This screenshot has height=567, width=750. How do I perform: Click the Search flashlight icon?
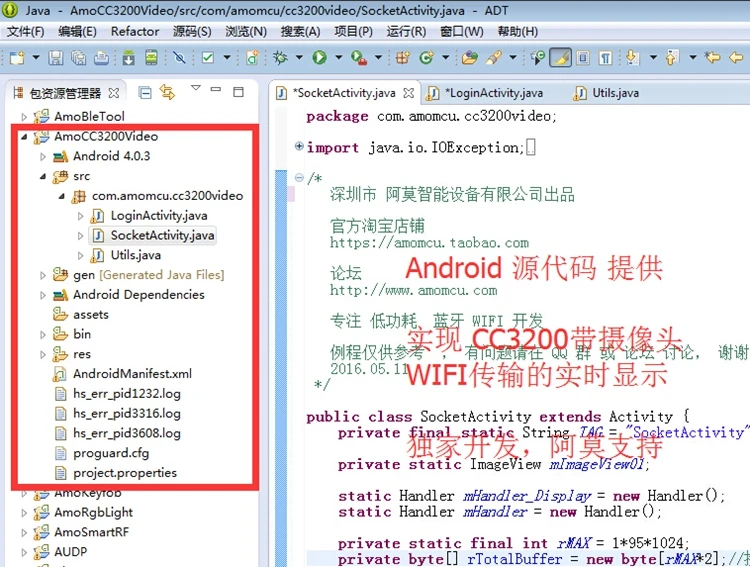(494, 58)
